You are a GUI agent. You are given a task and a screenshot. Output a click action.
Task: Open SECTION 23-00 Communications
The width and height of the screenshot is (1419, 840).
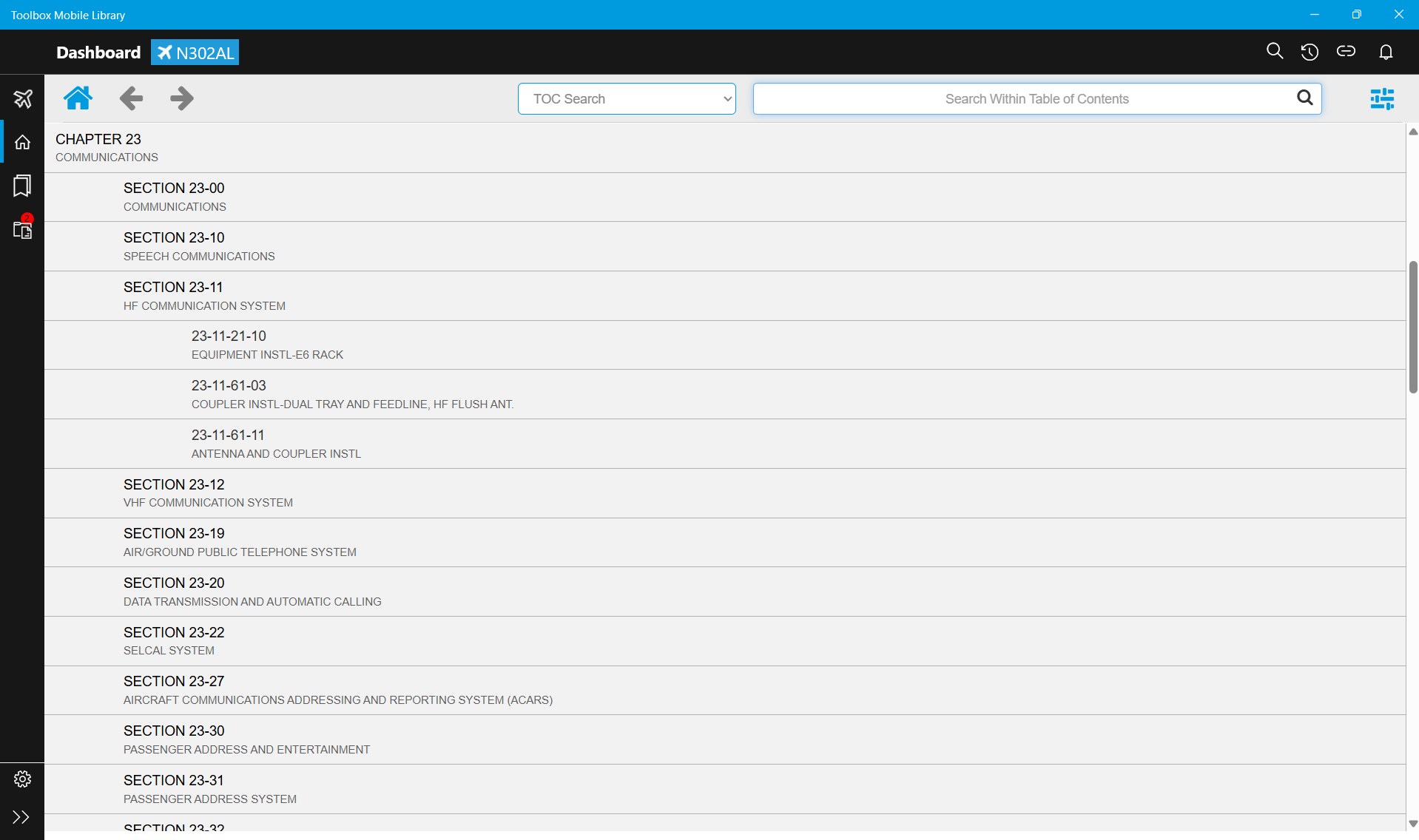pos(725,197)
